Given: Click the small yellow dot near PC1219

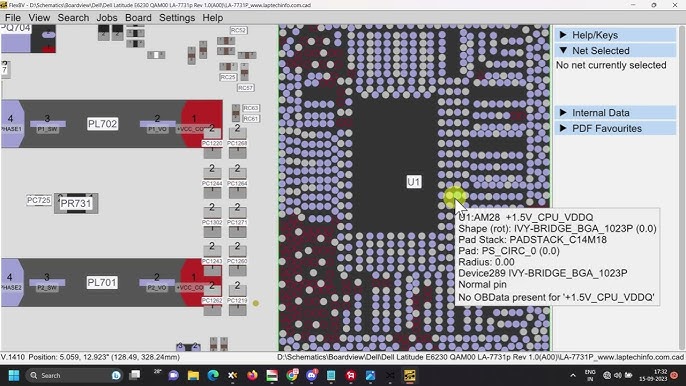Looking at the screenshot, I should [256, 303].
